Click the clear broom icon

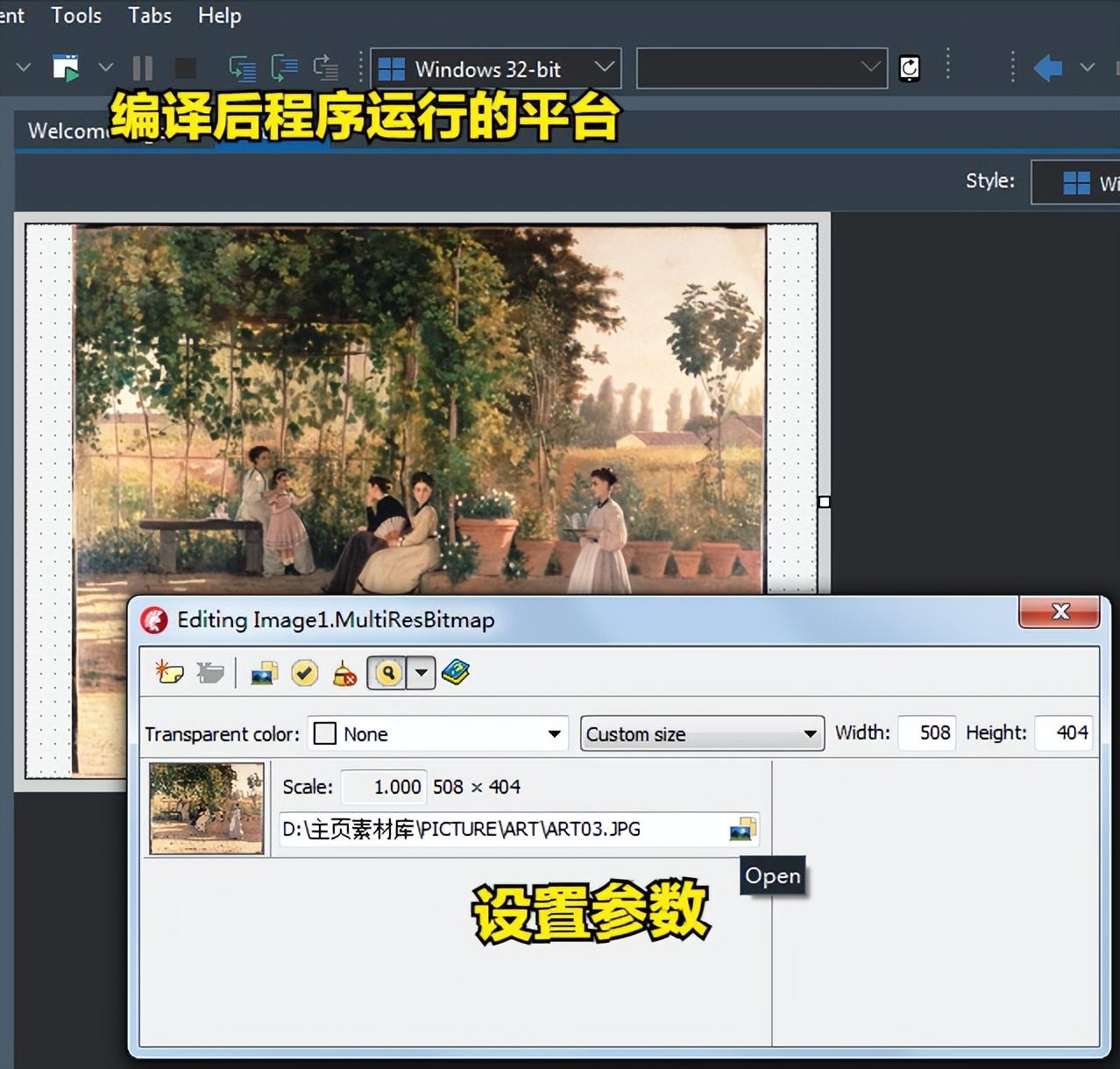344,673
